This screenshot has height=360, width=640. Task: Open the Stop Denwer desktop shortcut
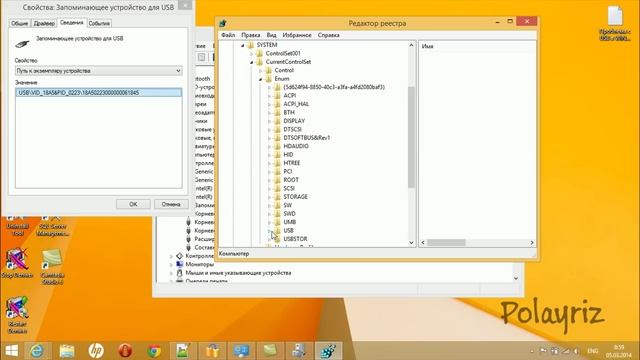coord(17,263)
